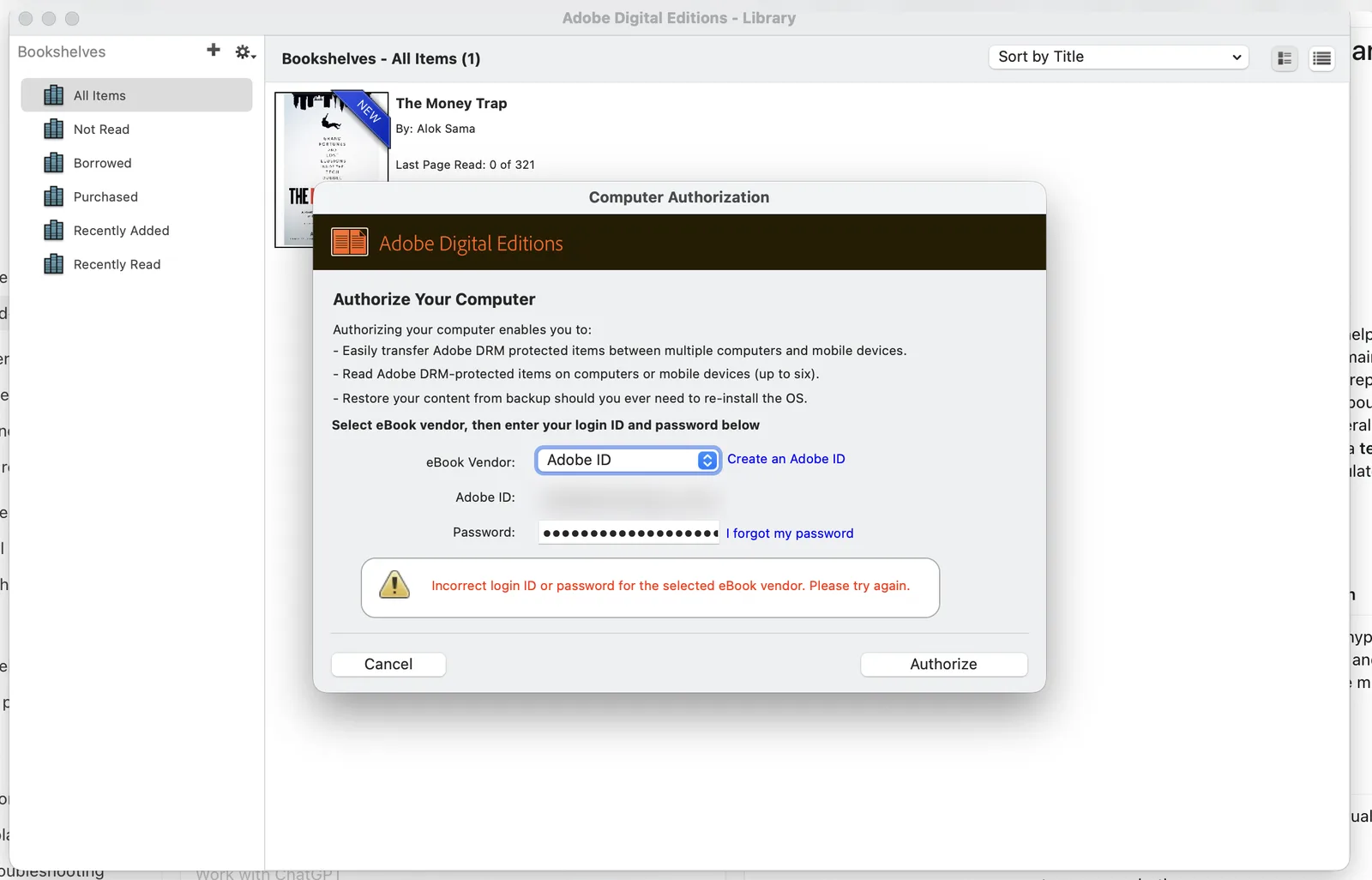Screen dimensions: 1372x880
Task: Click the Authorize button
Action: click(943, 664)
